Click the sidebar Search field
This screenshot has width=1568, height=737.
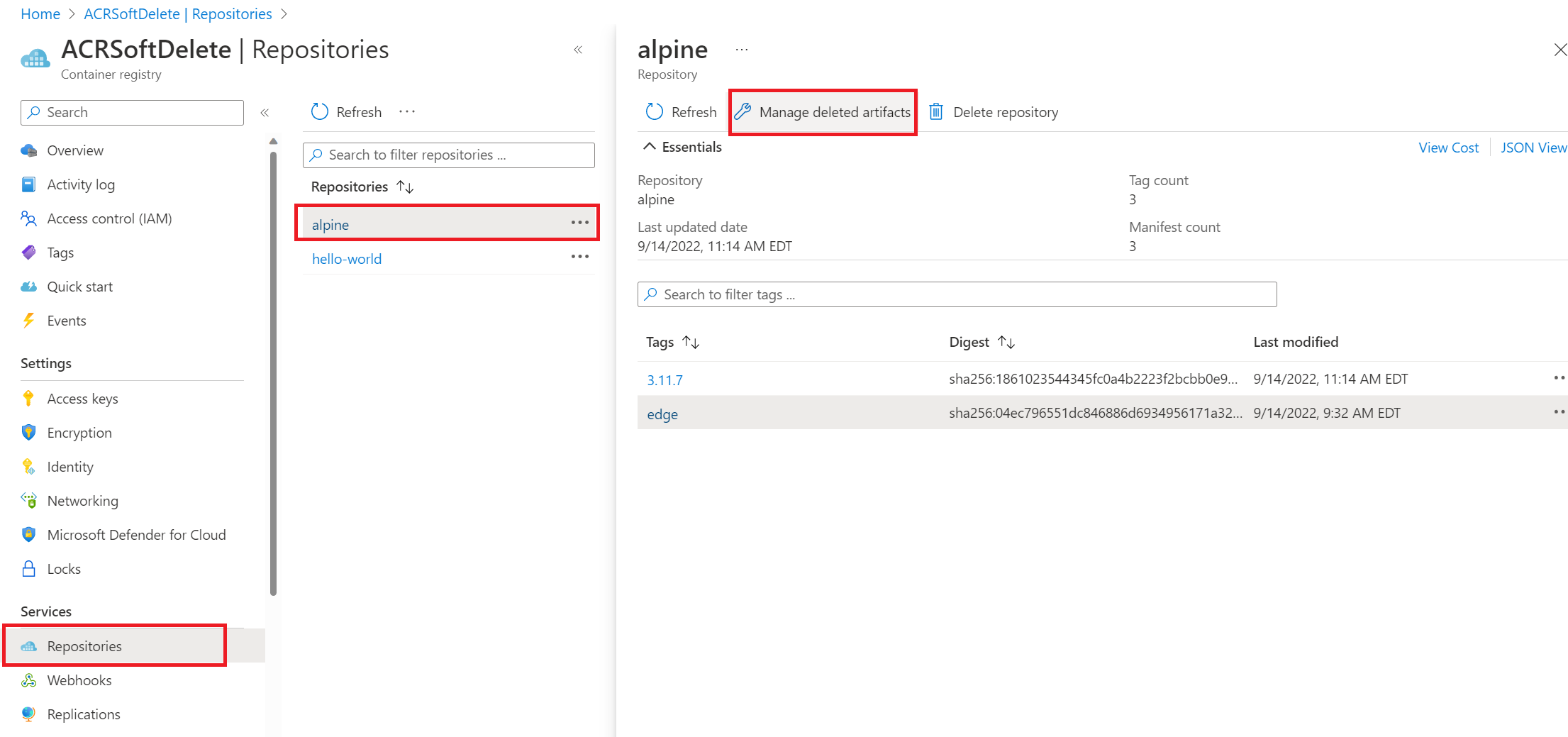click(132, 112)
